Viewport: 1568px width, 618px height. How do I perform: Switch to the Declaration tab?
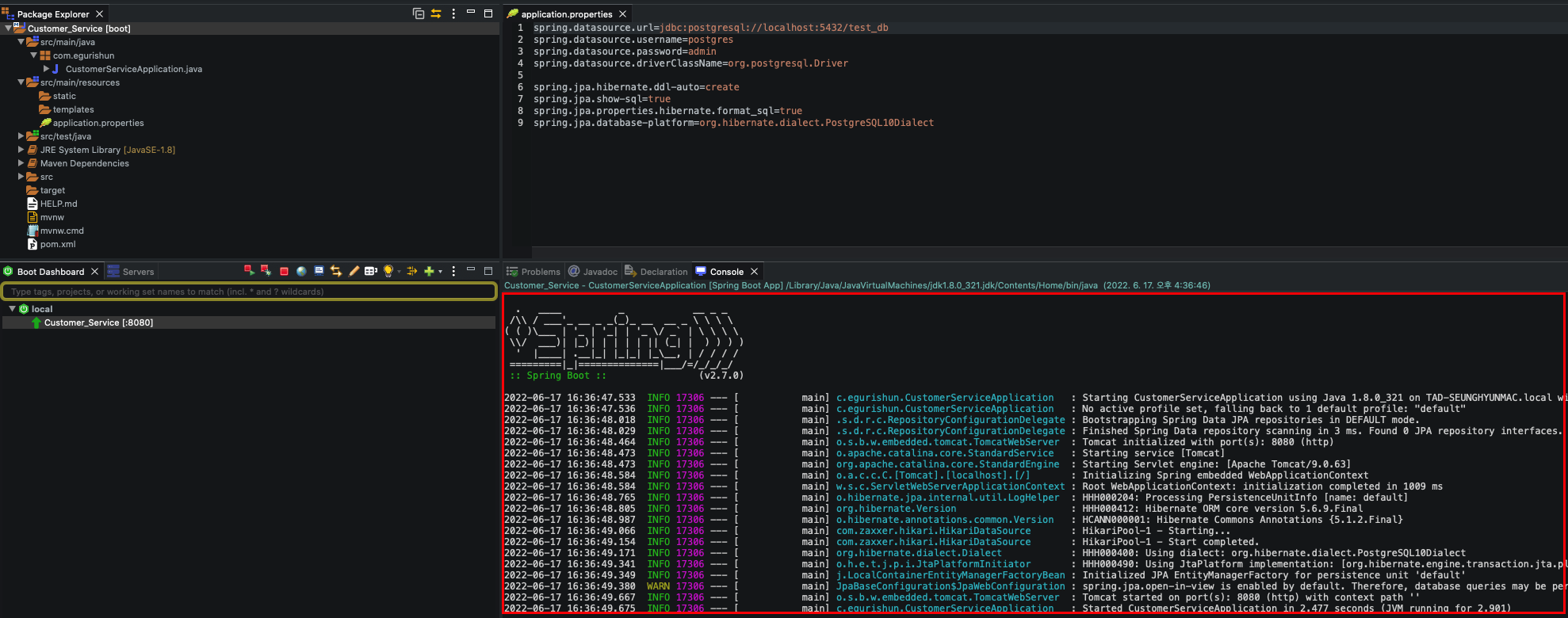click(656, 272)
